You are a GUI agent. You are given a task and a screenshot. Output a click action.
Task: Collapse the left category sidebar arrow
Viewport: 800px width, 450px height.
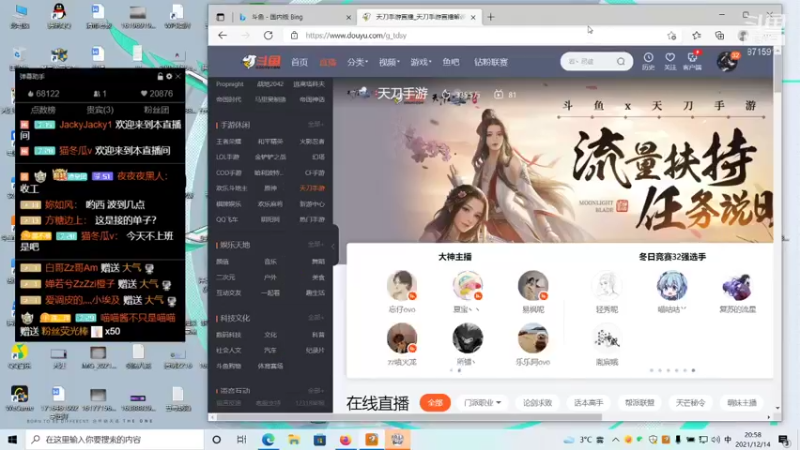333,246
